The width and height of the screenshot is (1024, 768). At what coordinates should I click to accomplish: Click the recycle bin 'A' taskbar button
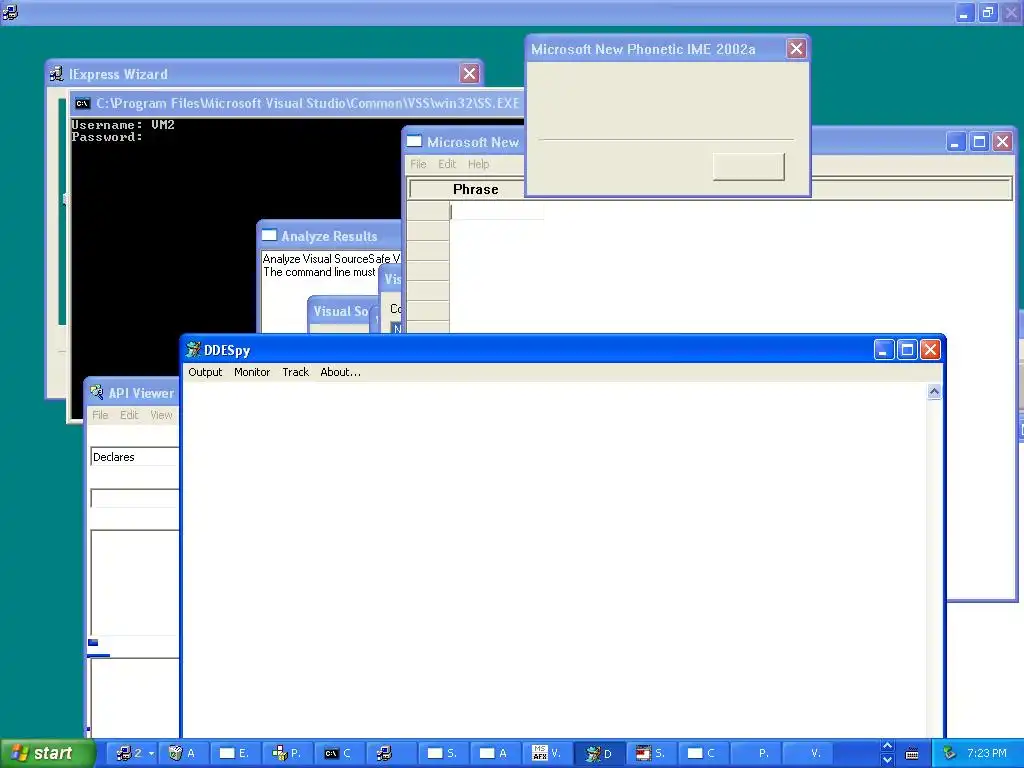183,754
